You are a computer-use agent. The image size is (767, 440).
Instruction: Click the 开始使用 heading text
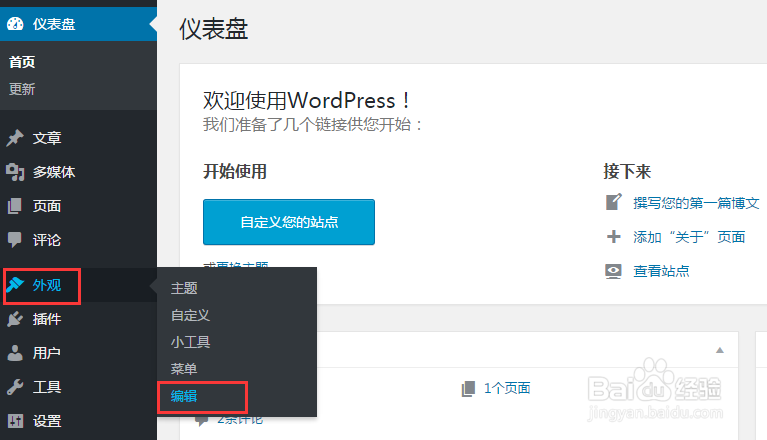point(235,172)
